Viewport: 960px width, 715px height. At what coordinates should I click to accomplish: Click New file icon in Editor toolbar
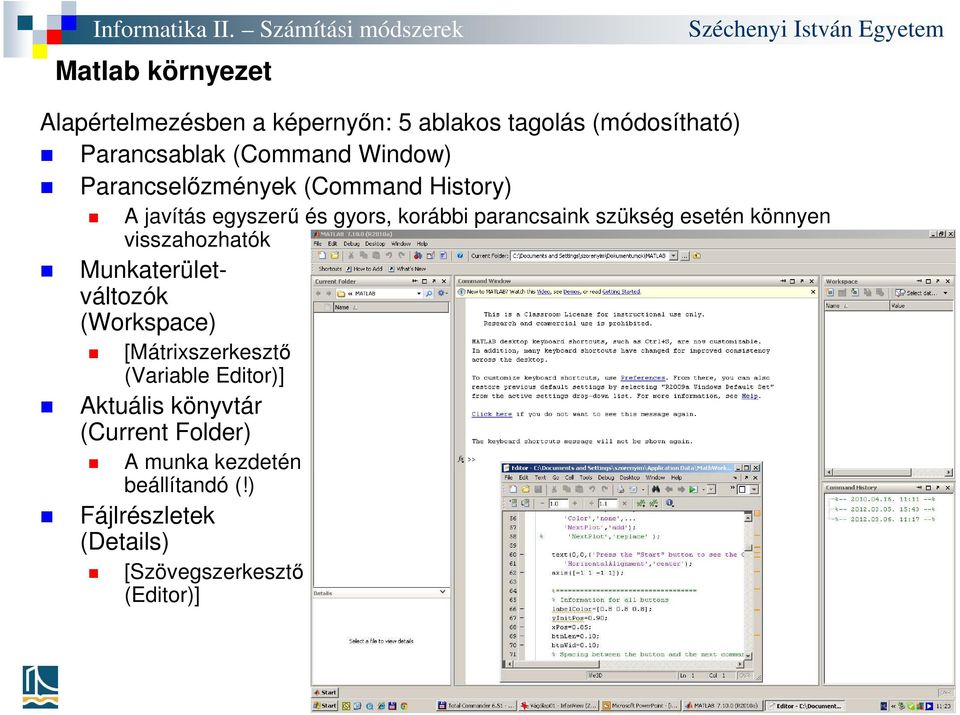point(513,489)
